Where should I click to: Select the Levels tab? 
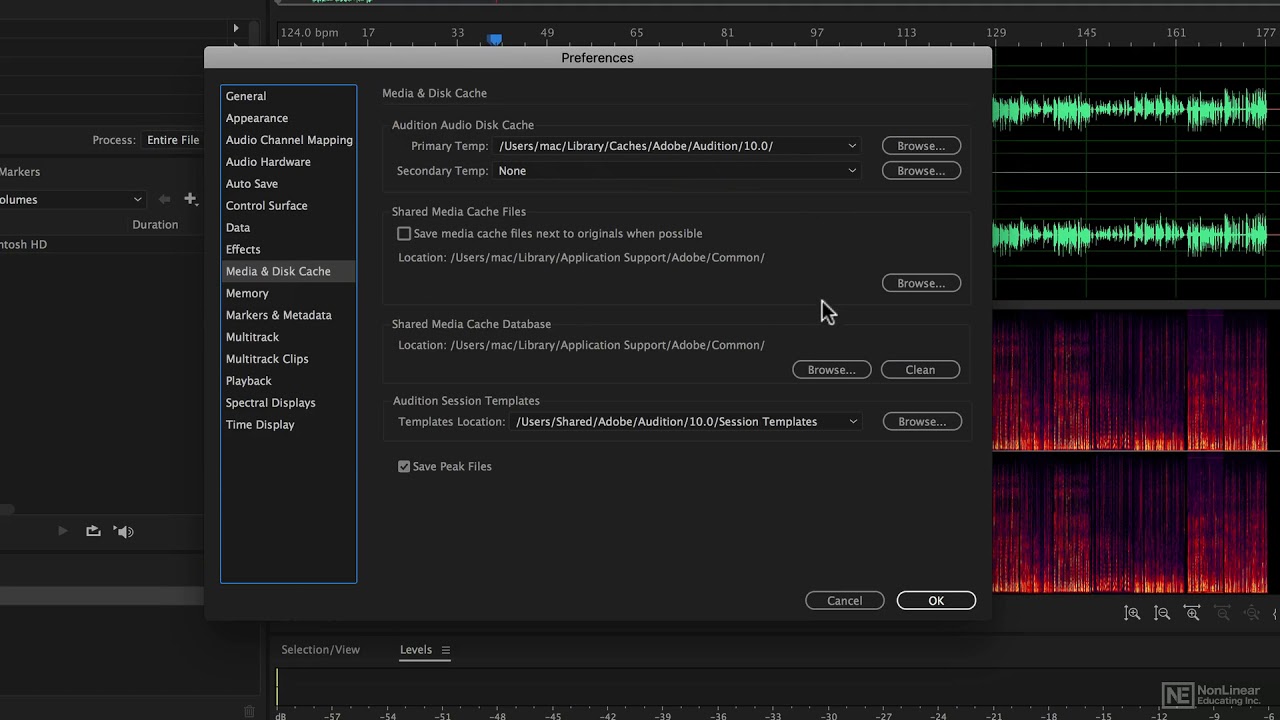click(415, 649)
